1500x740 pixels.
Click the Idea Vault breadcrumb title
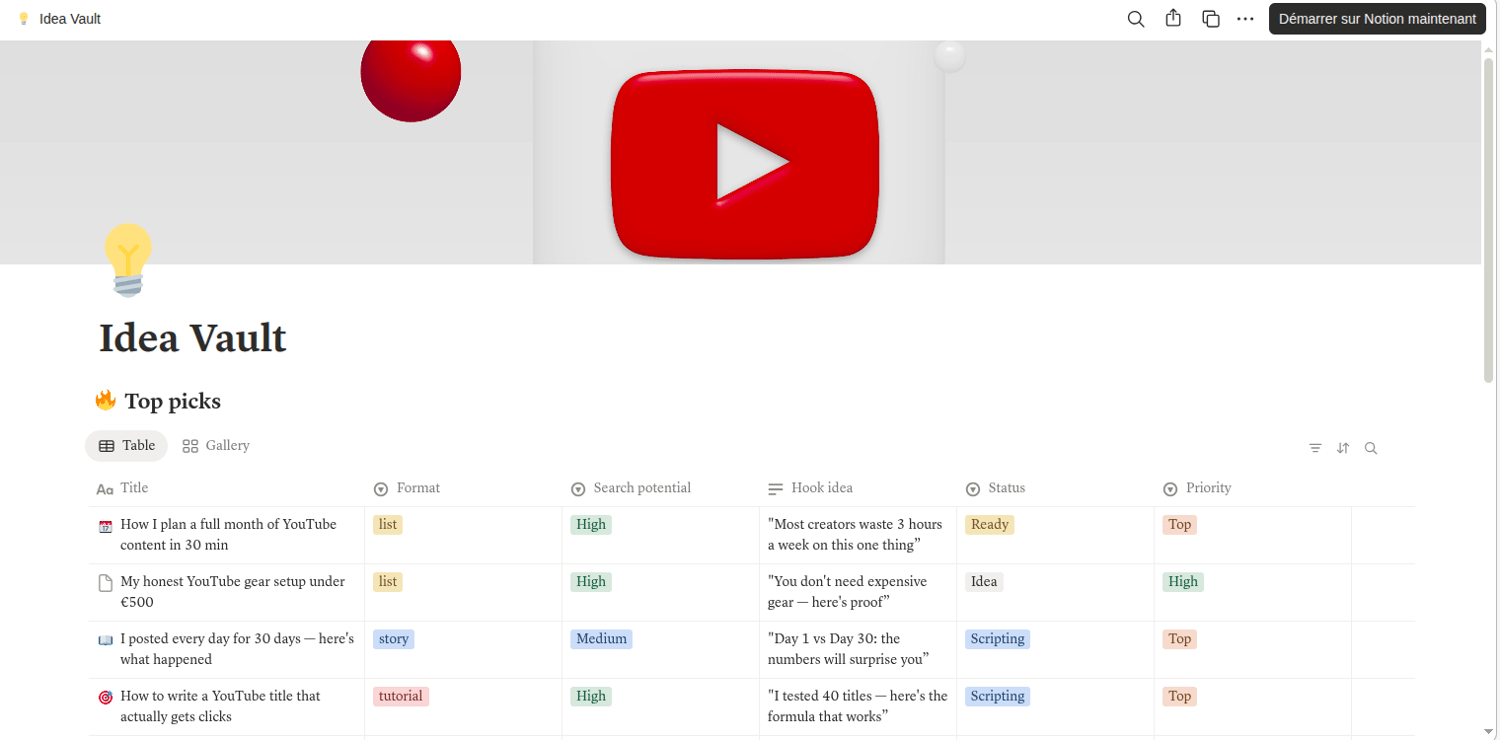(x=70, y=19)
